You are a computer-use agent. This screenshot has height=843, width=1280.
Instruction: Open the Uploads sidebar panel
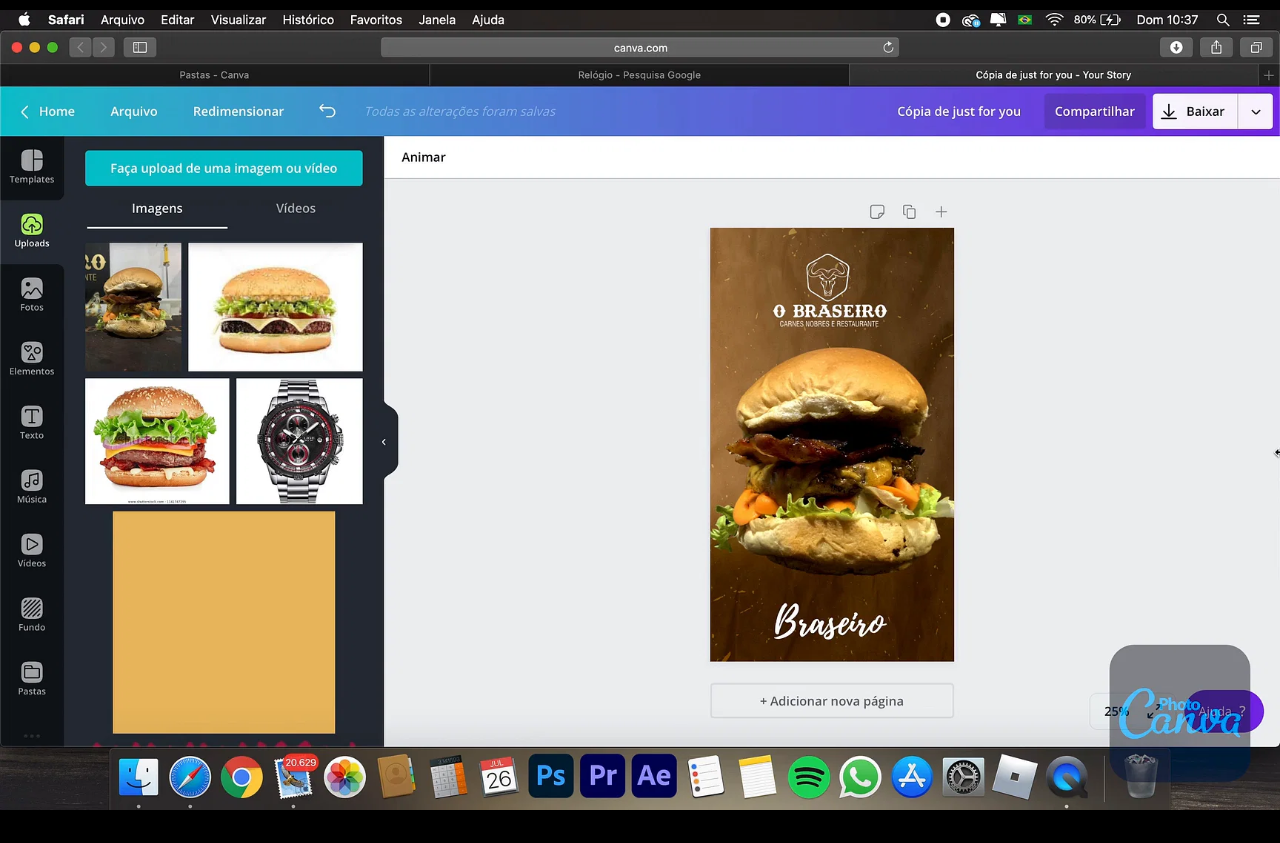[32, 231]
